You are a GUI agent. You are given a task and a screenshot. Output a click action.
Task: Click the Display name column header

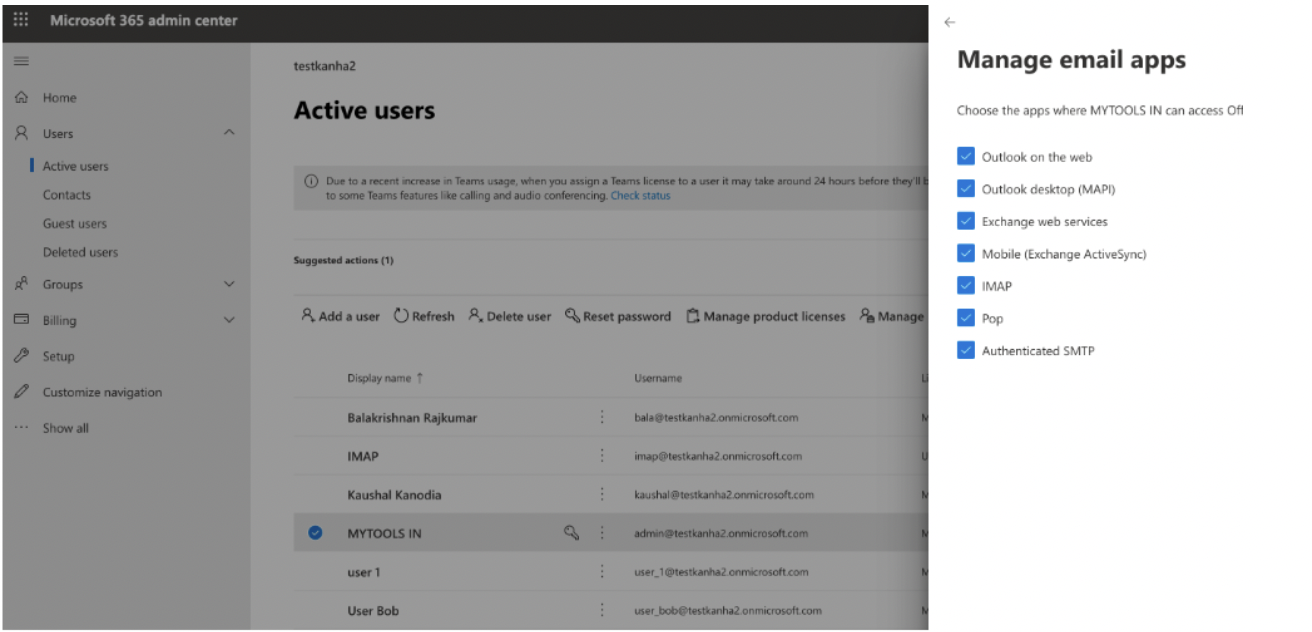coord(379,378)
